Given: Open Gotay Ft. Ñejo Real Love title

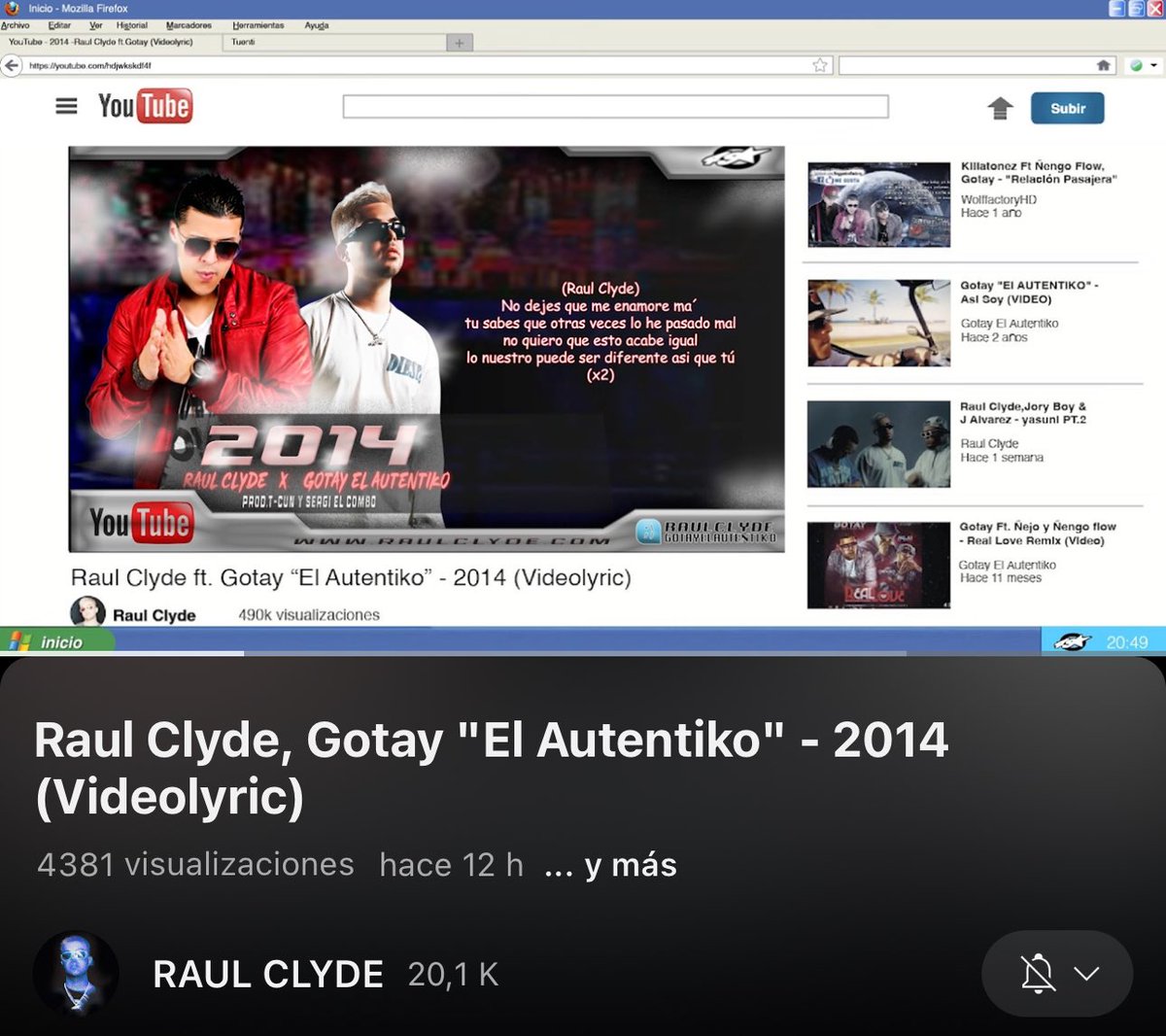Looking at the screenshot, I should pos(1038,534).
